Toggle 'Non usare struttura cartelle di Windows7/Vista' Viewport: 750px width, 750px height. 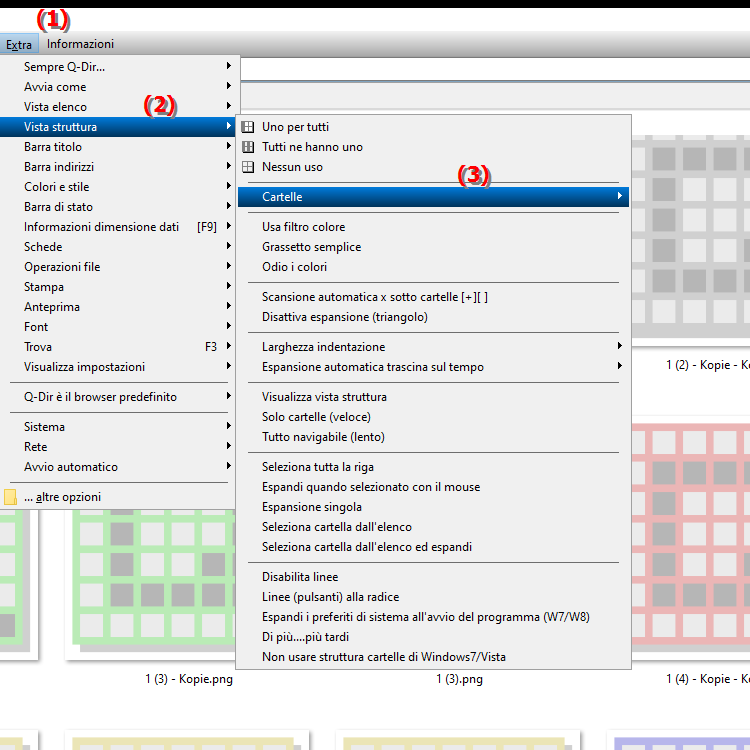[x=433, y=657]
